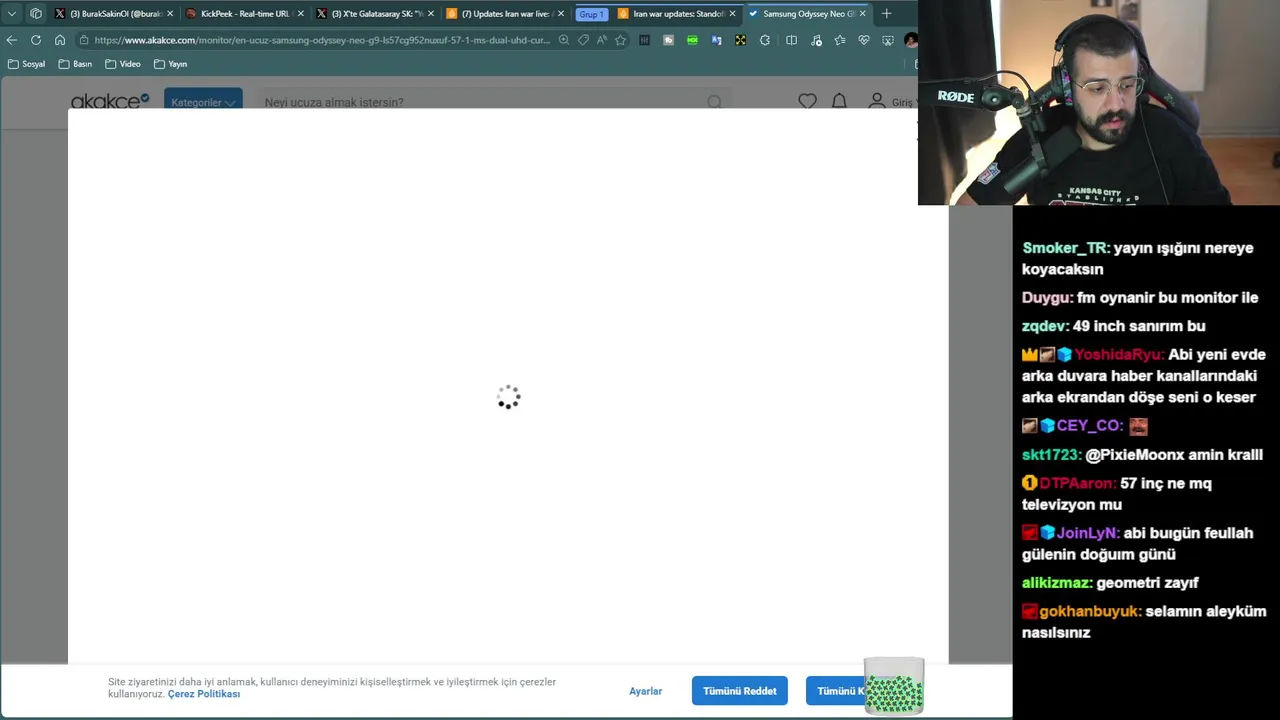Expand the tab actions chevron menu
1280x720 pixels.
pyautogui.click(x=12, y=14)
